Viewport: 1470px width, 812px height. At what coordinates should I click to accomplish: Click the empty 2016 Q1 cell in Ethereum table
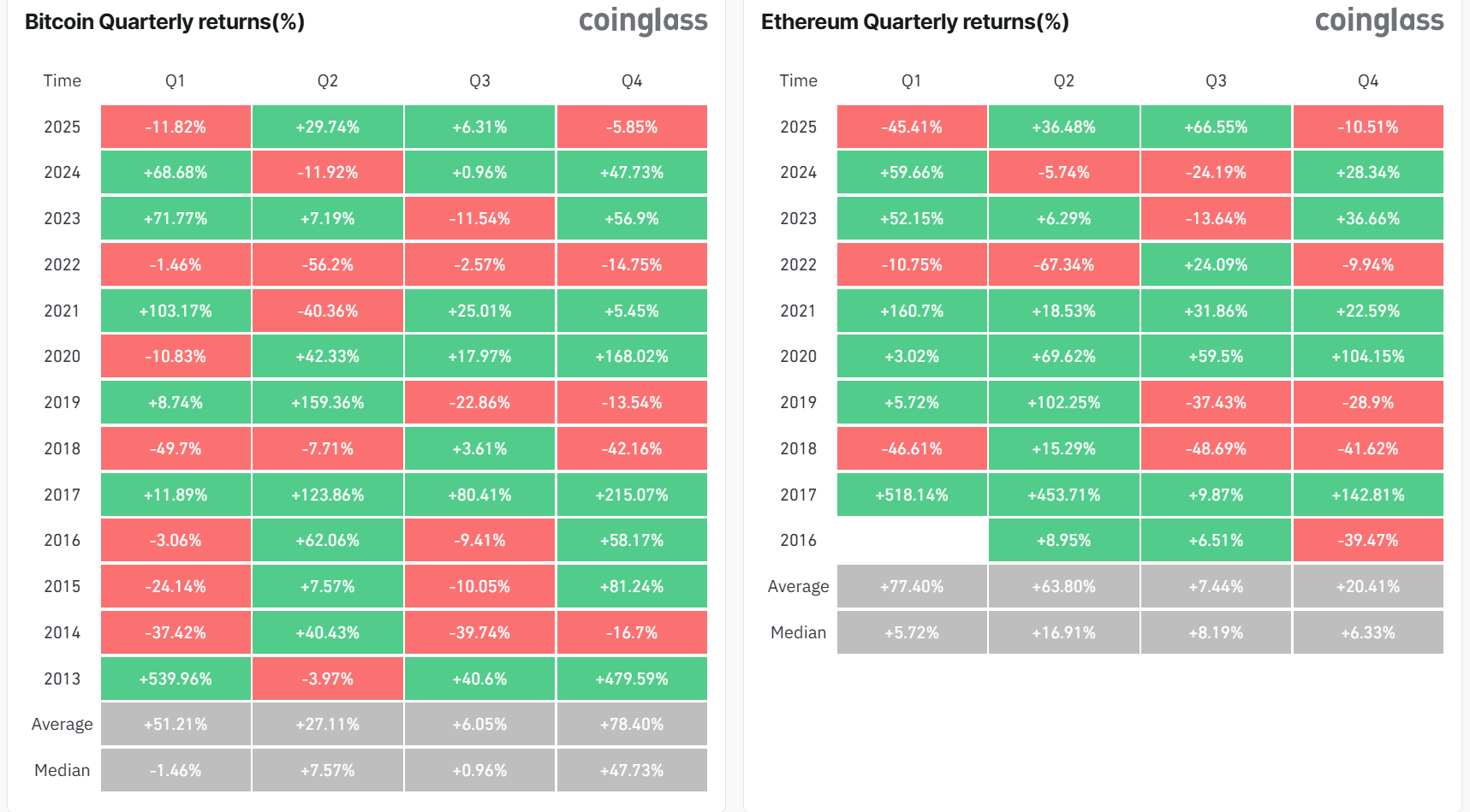[x=912, y=541]
